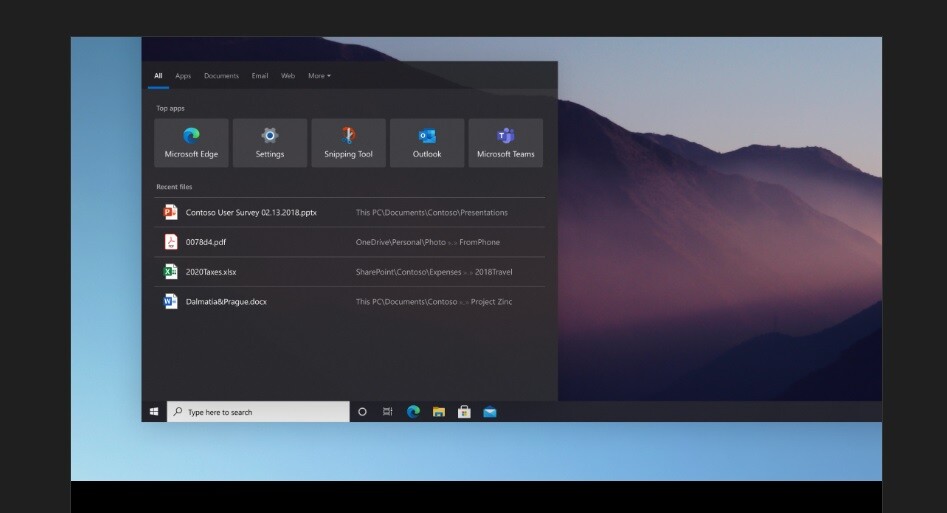The width and height of the screenshot is (947, 513).
Task: Switch to the Documents search tab
Action: click(221, 76)
